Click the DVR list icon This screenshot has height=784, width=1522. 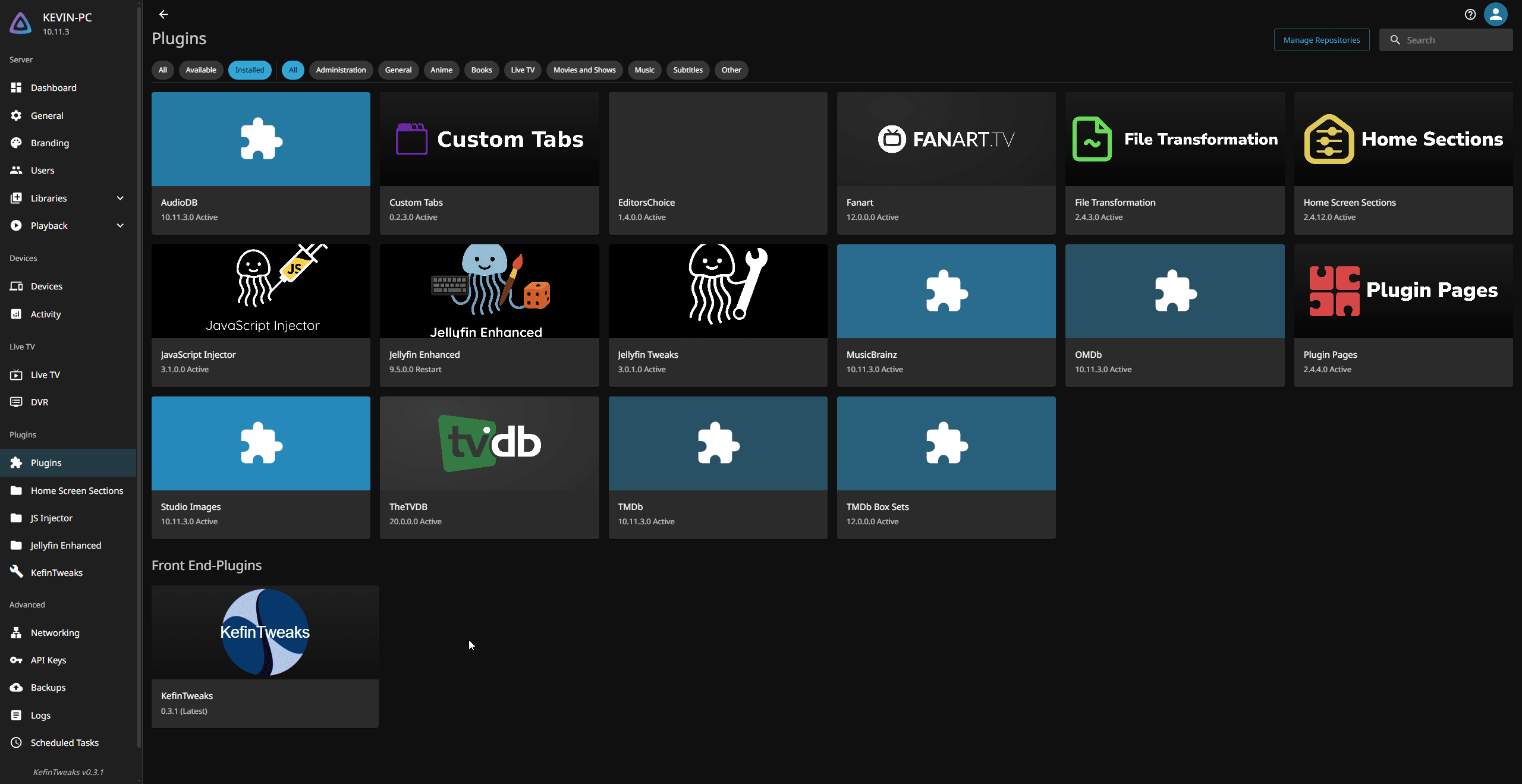coord(16,402)
